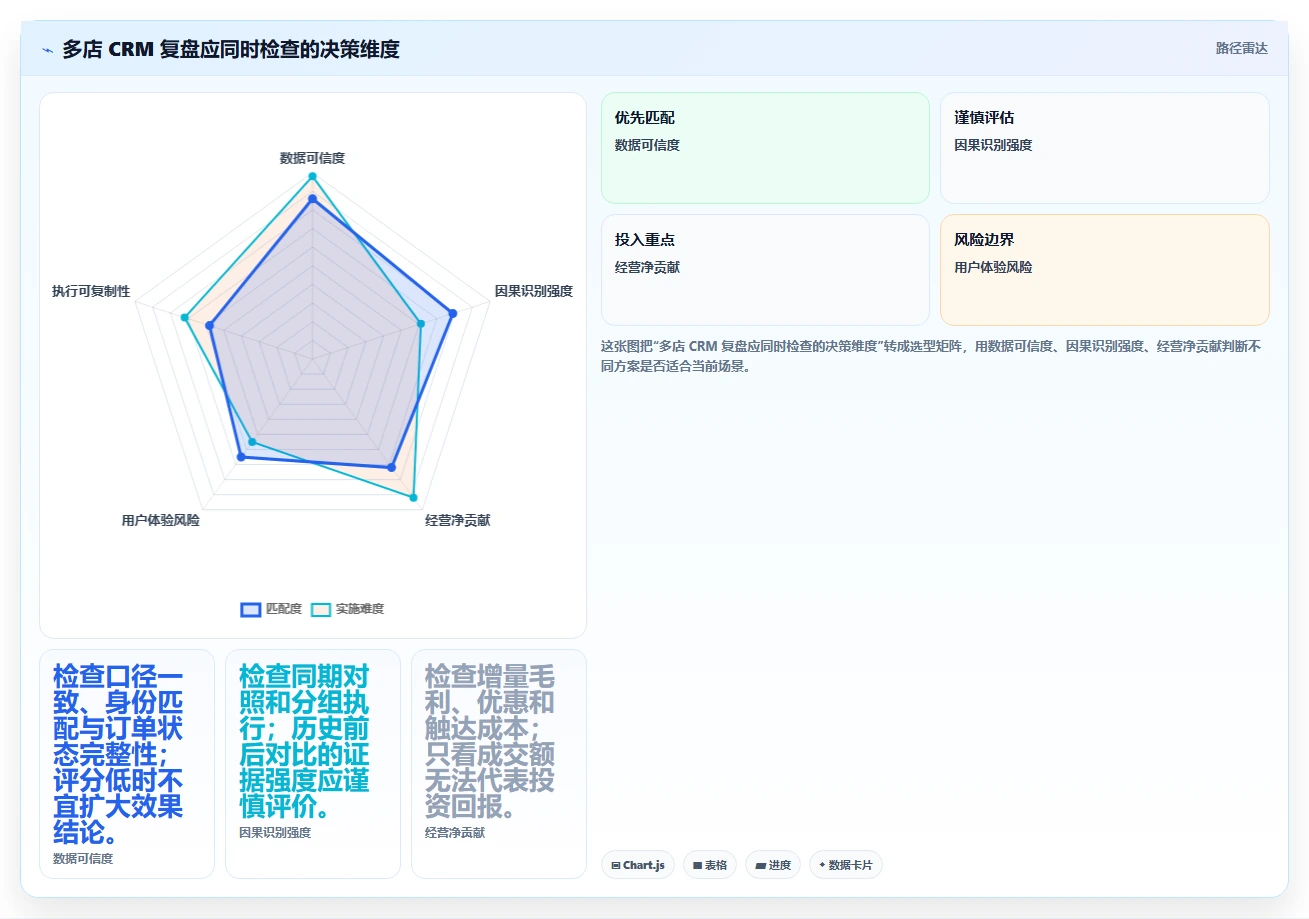This screenshot has width=1309, height=919.
Task: Click the 多店 CRM 复盘 page title
Action: tap(231, 49)
